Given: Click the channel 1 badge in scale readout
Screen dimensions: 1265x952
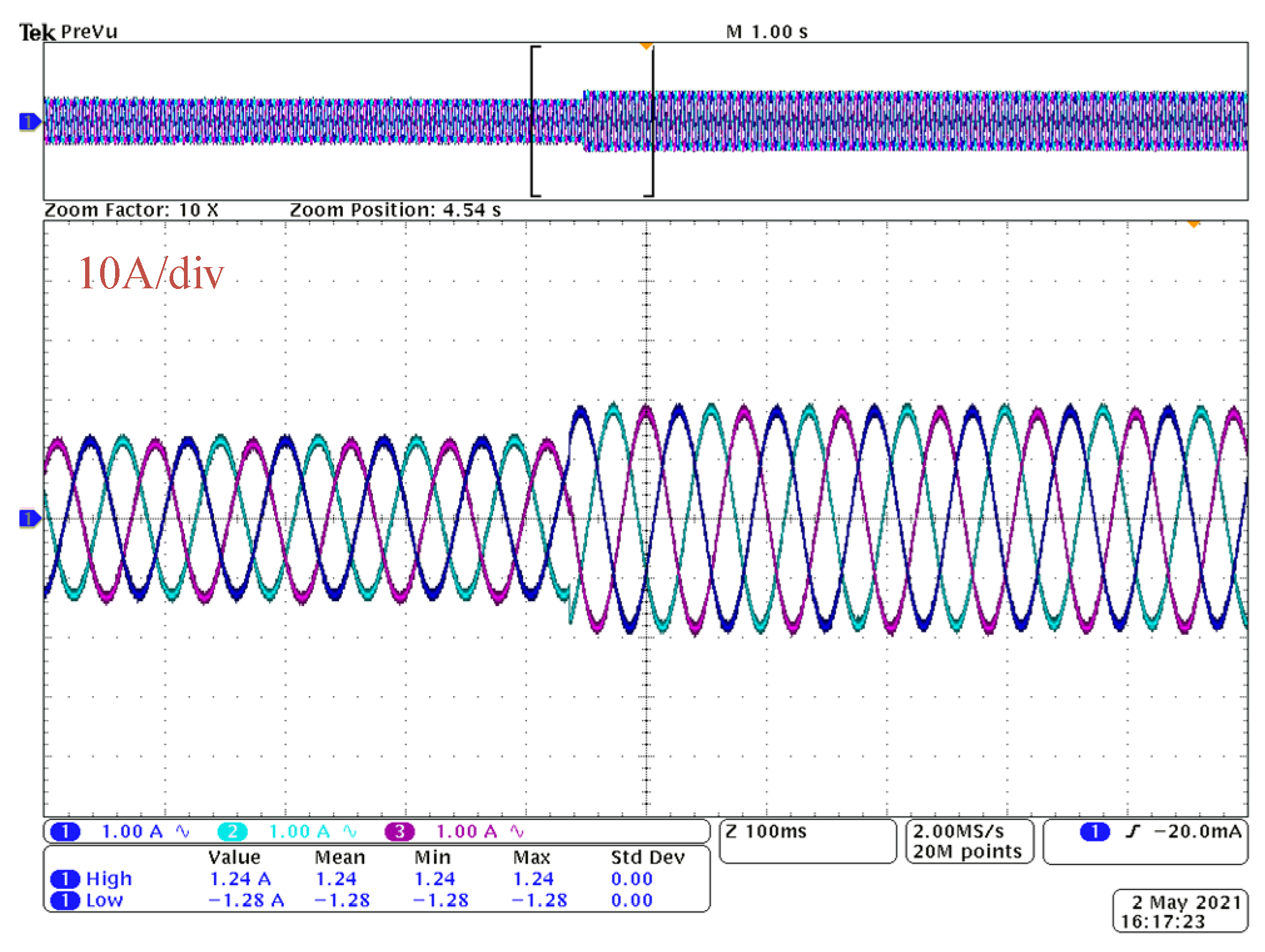Looking at the screenshot, I should coord(65,832).
